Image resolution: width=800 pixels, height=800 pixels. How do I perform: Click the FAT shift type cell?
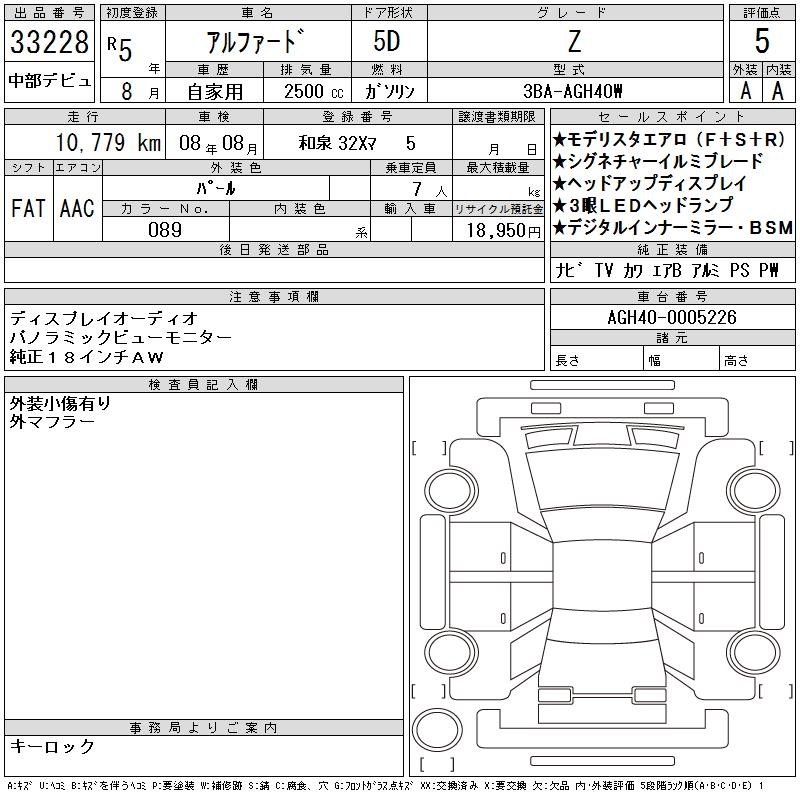click(27, 208)
